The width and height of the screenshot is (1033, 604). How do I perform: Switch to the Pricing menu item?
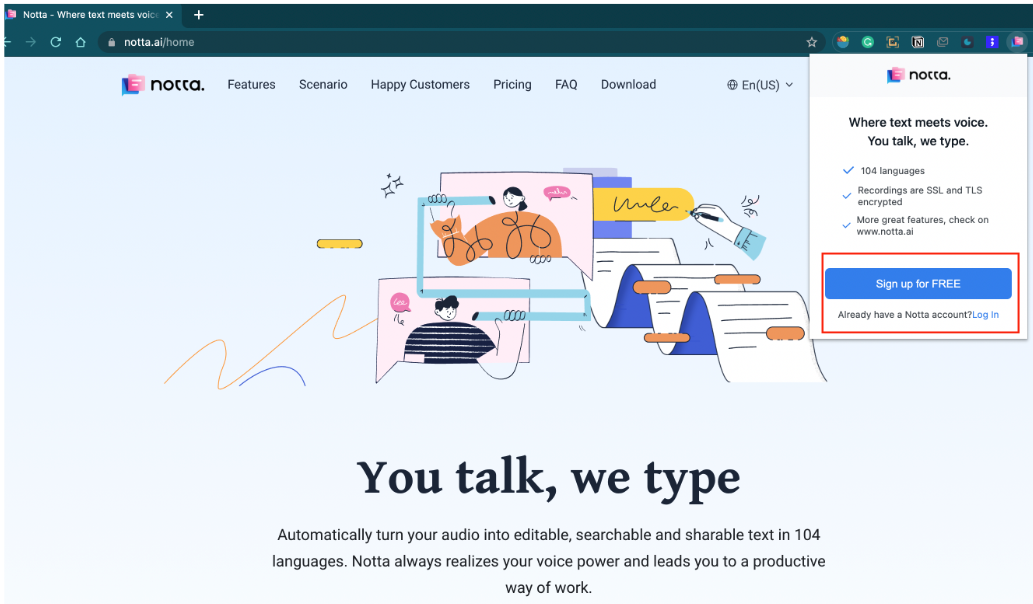pos(512,85)
